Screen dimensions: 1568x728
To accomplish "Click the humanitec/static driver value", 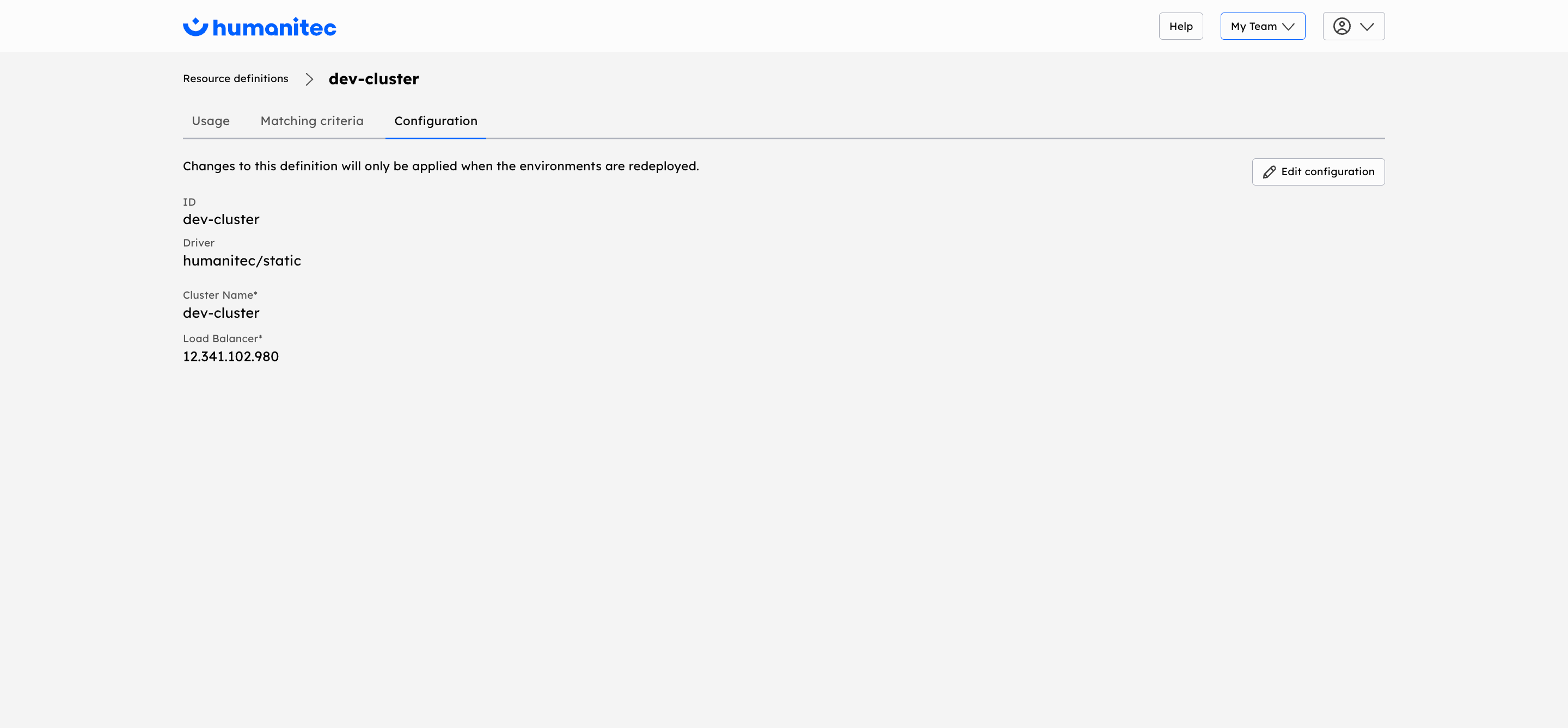I will tap(242, 261).
